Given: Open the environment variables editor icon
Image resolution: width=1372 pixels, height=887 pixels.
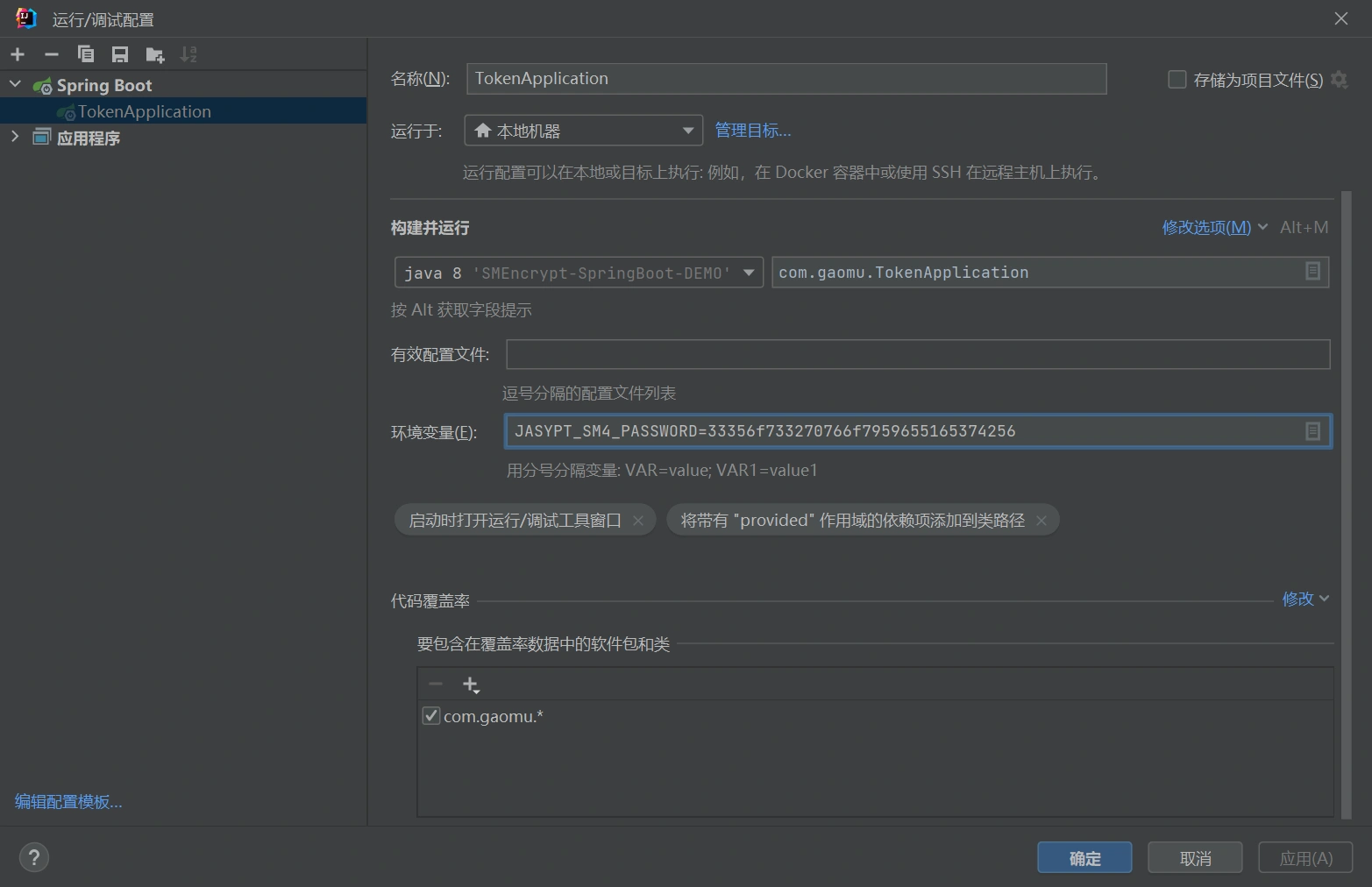Looking at the screenshot, I should [1312, 431].
